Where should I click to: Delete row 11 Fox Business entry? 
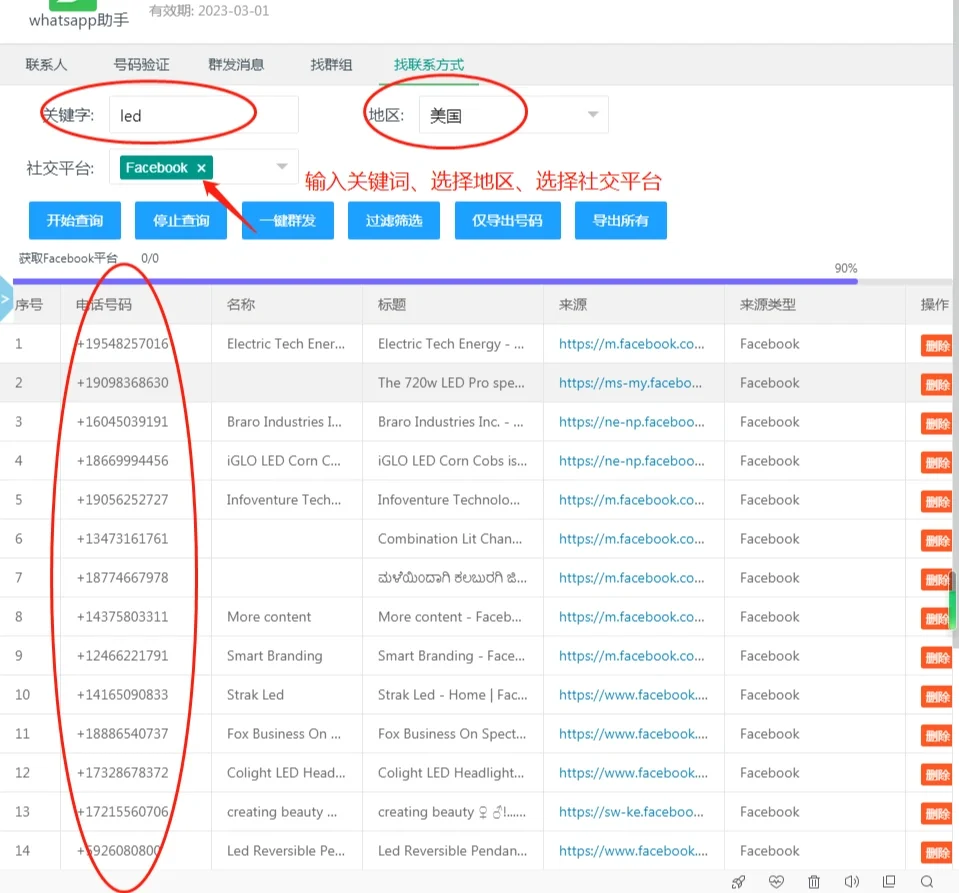pos(936,736)
